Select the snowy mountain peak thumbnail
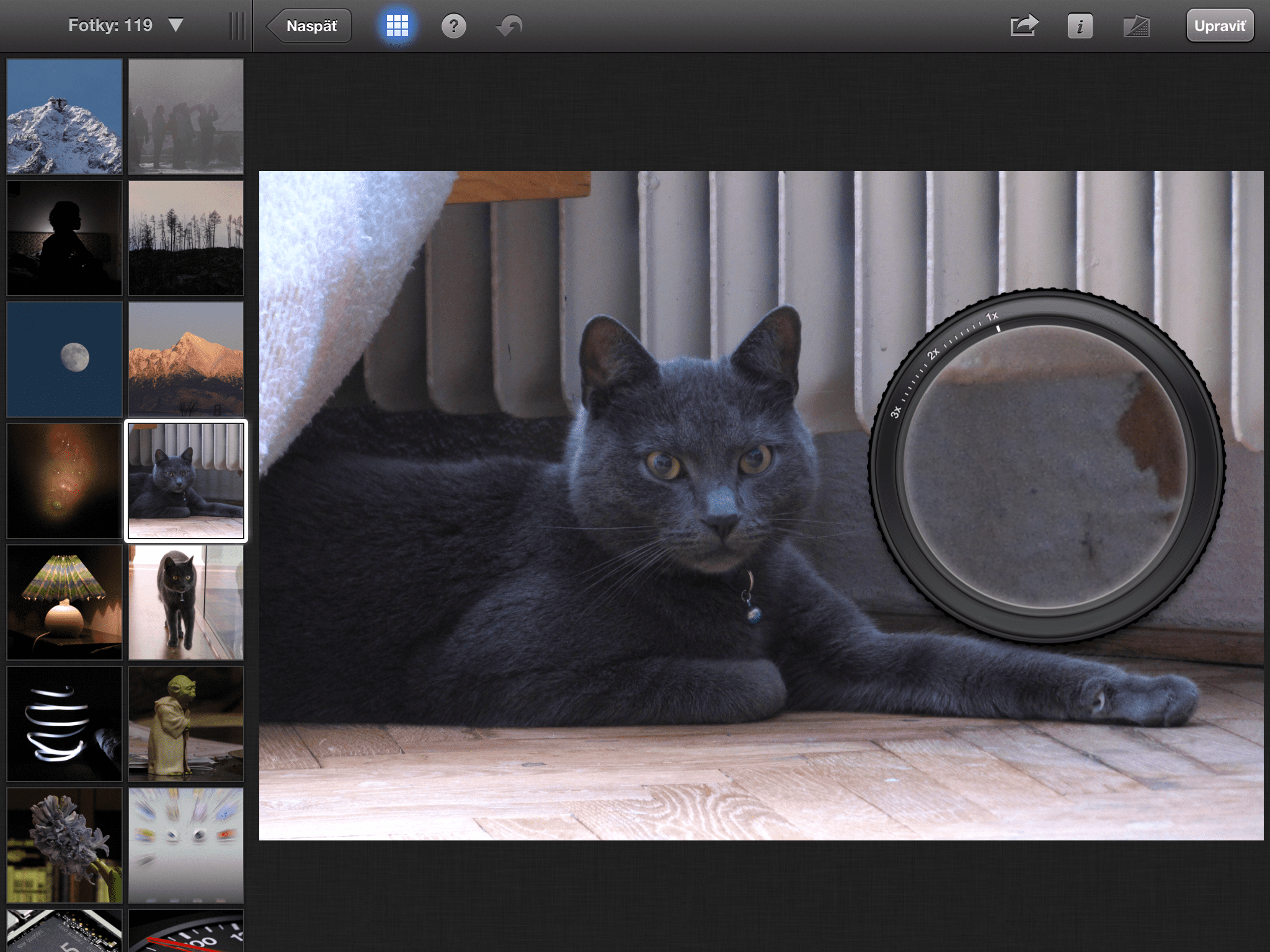The image size is (1270, 952). pos(64,117)
